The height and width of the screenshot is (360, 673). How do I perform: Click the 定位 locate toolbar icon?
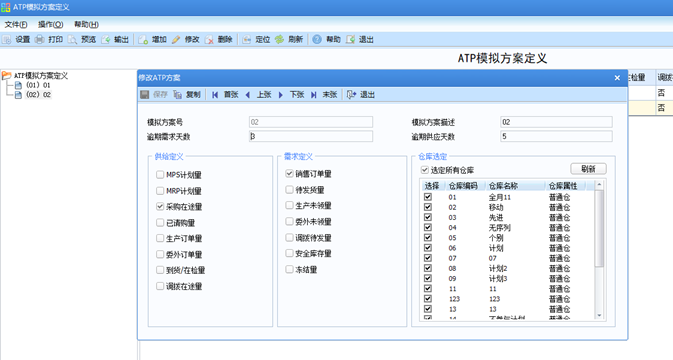tap(246, 39)
